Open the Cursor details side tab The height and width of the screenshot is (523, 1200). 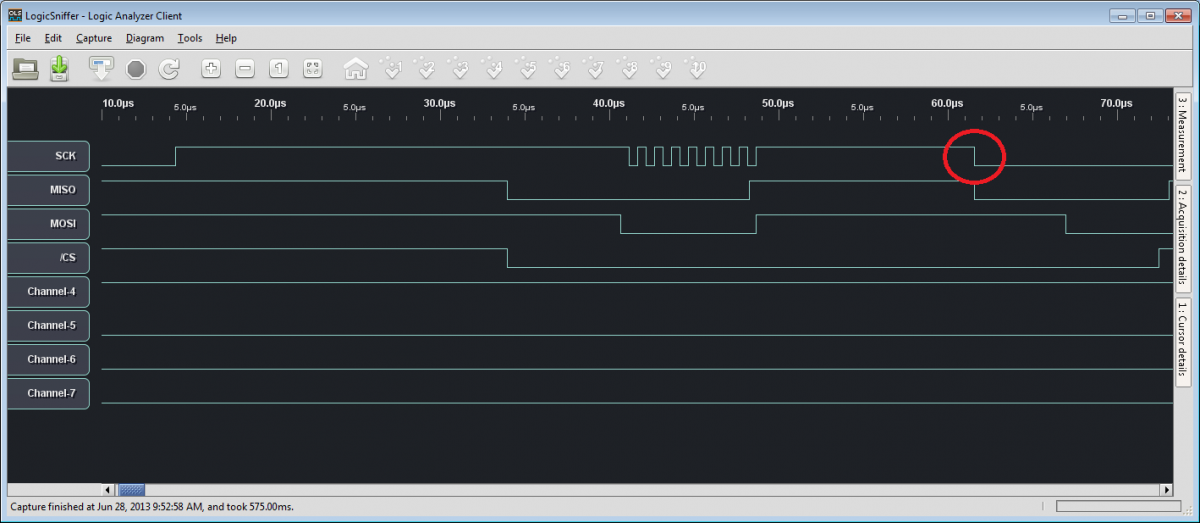(1182, 342)
